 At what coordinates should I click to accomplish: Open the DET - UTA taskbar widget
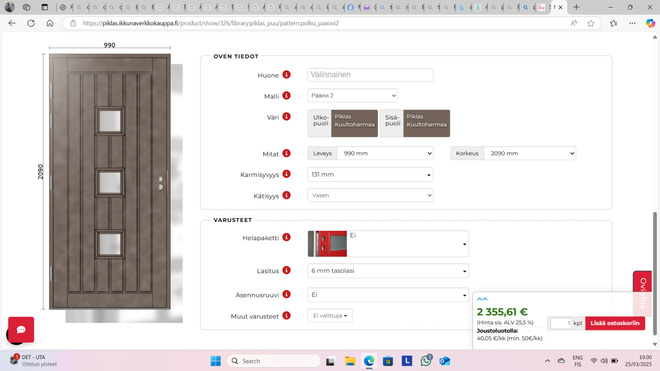[34, 360]
